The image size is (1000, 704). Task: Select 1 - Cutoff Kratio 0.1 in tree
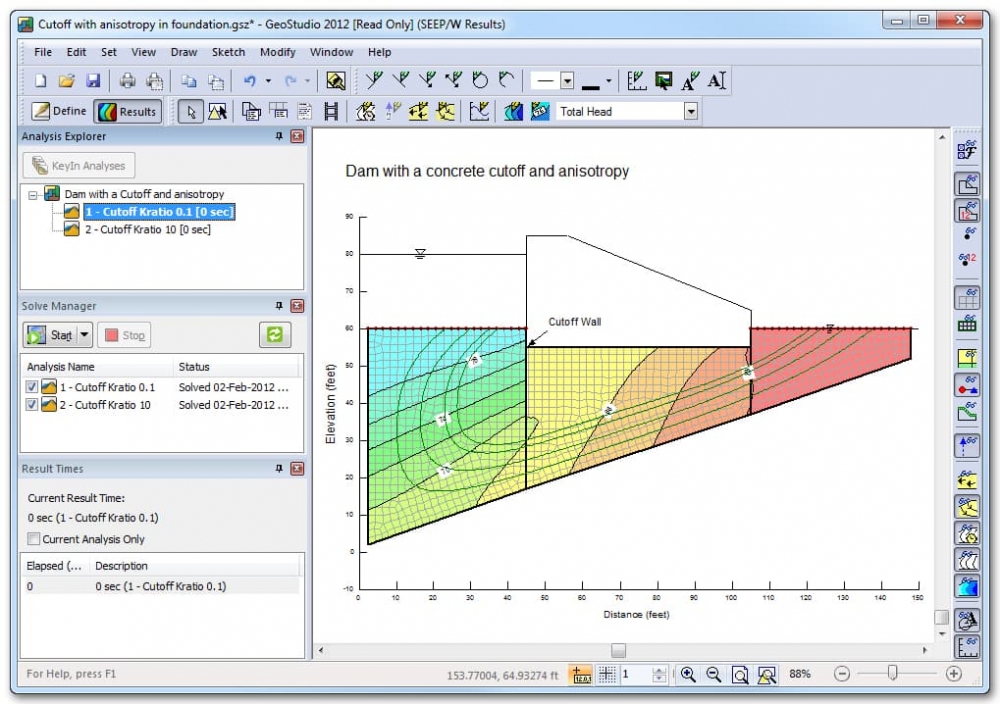[x=159, y=212]
